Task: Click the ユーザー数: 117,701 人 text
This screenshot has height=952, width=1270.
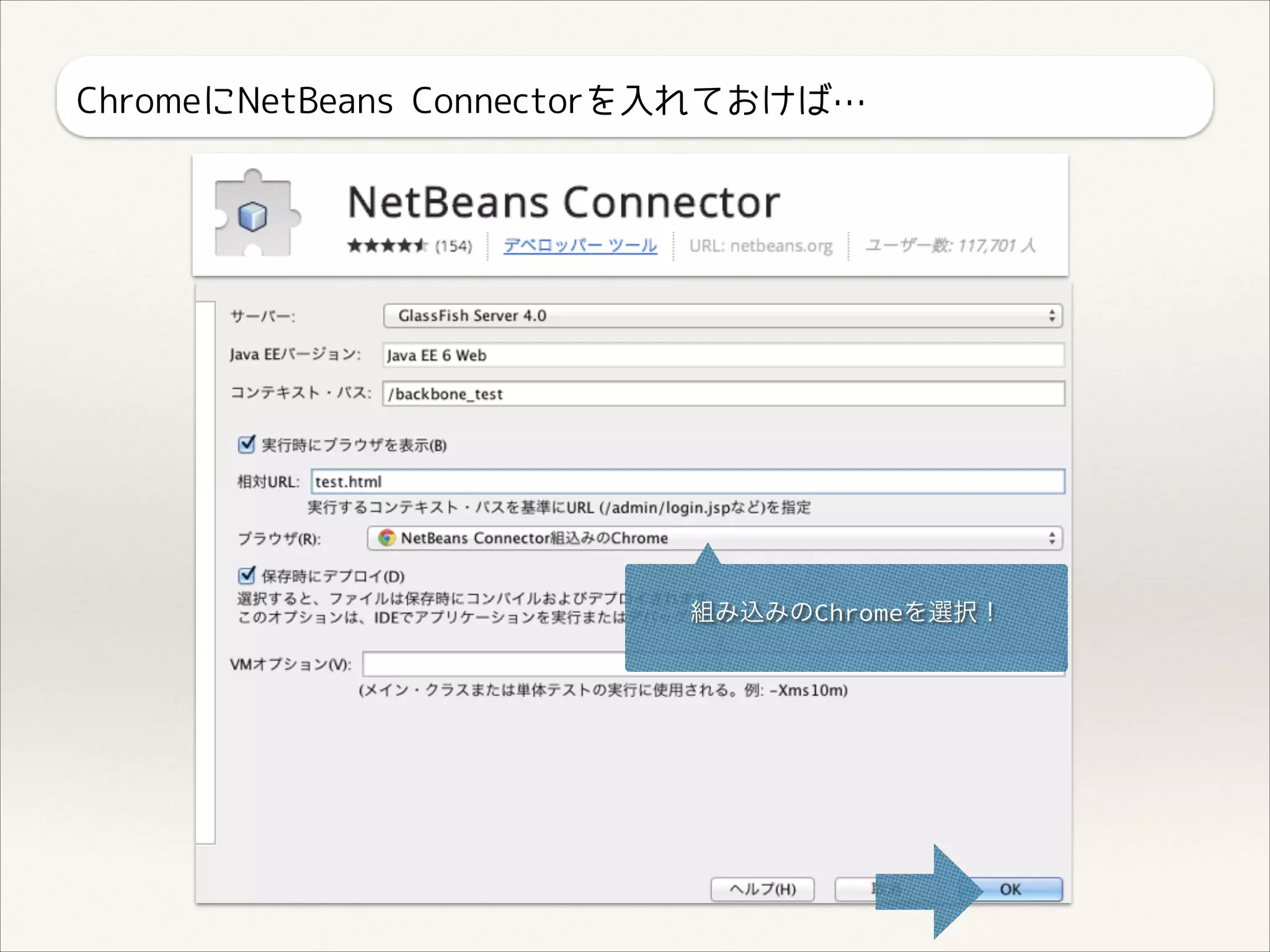Action: 950,245
